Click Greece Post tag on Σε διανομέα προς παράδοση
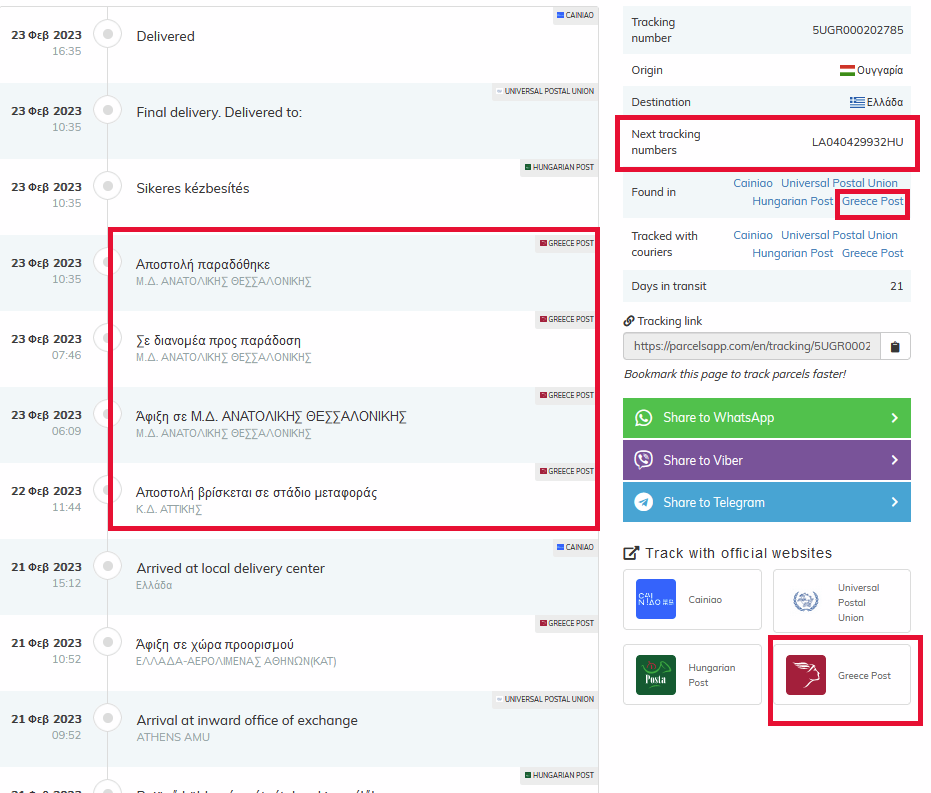 (566, 319)
